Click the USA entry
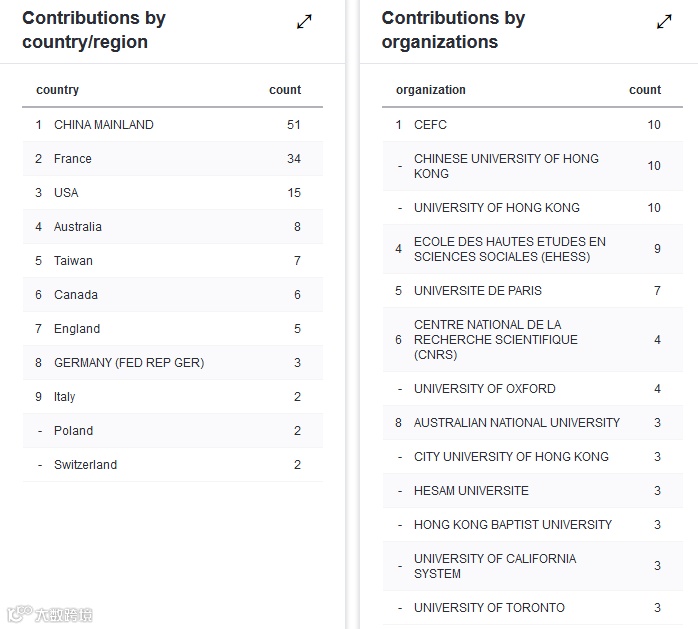 [66, 193]
